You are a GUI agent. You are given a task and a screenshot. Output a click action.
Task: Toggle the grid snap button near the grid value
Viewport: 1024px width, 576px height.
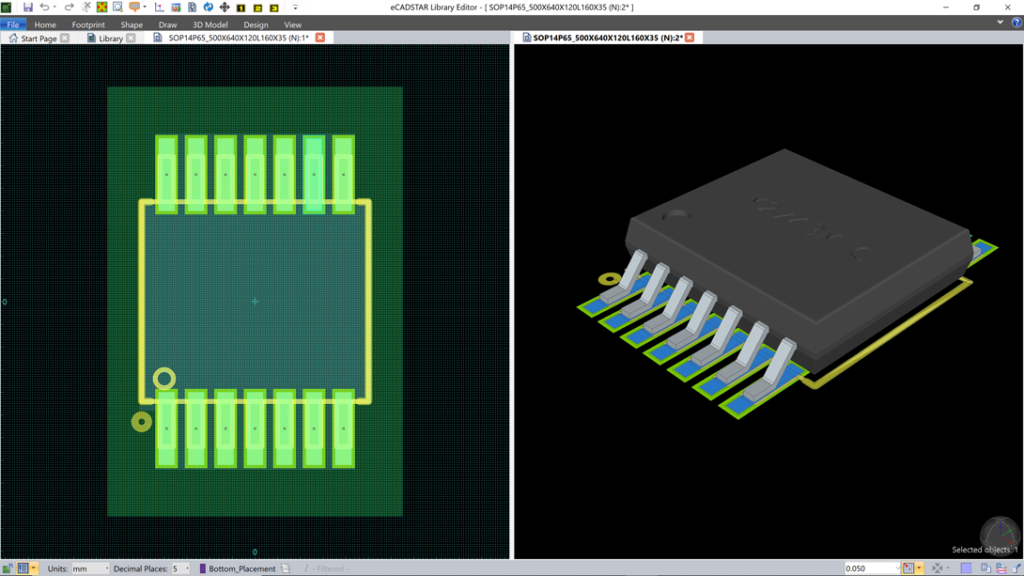click(x=907, y=567)
